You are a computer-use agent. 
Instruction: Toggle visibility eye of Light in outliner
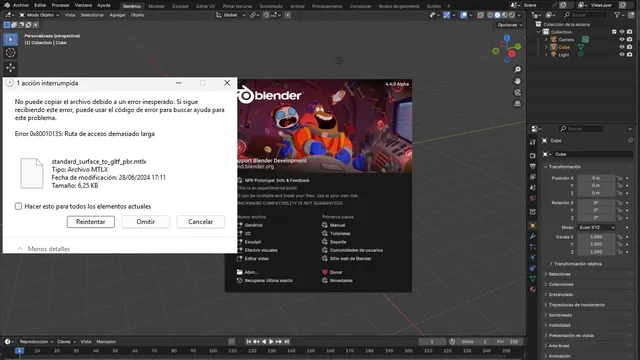click(x=622, y=54)
